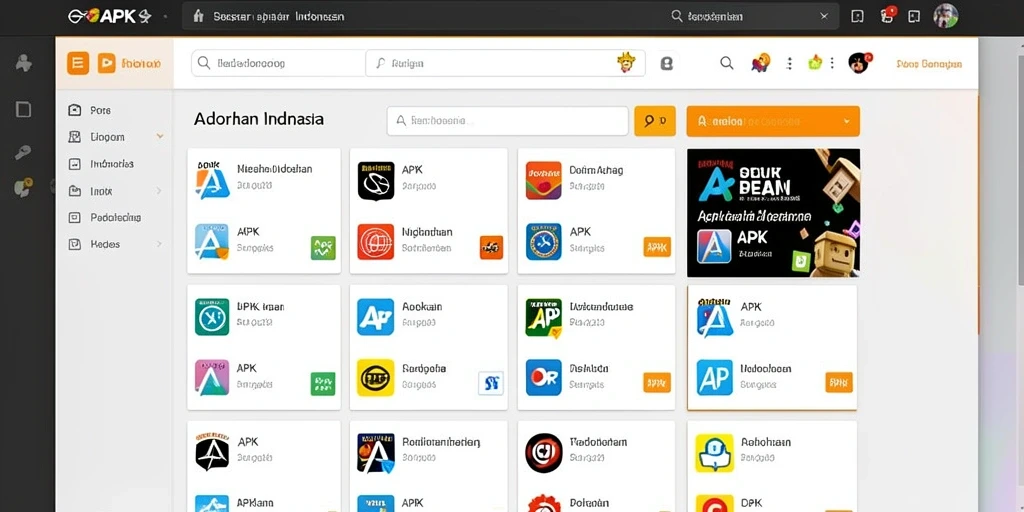This screenshot has height=512, width=1024.
Task: Expand the chevron next to Inotx
Action: tap(159, 191)
